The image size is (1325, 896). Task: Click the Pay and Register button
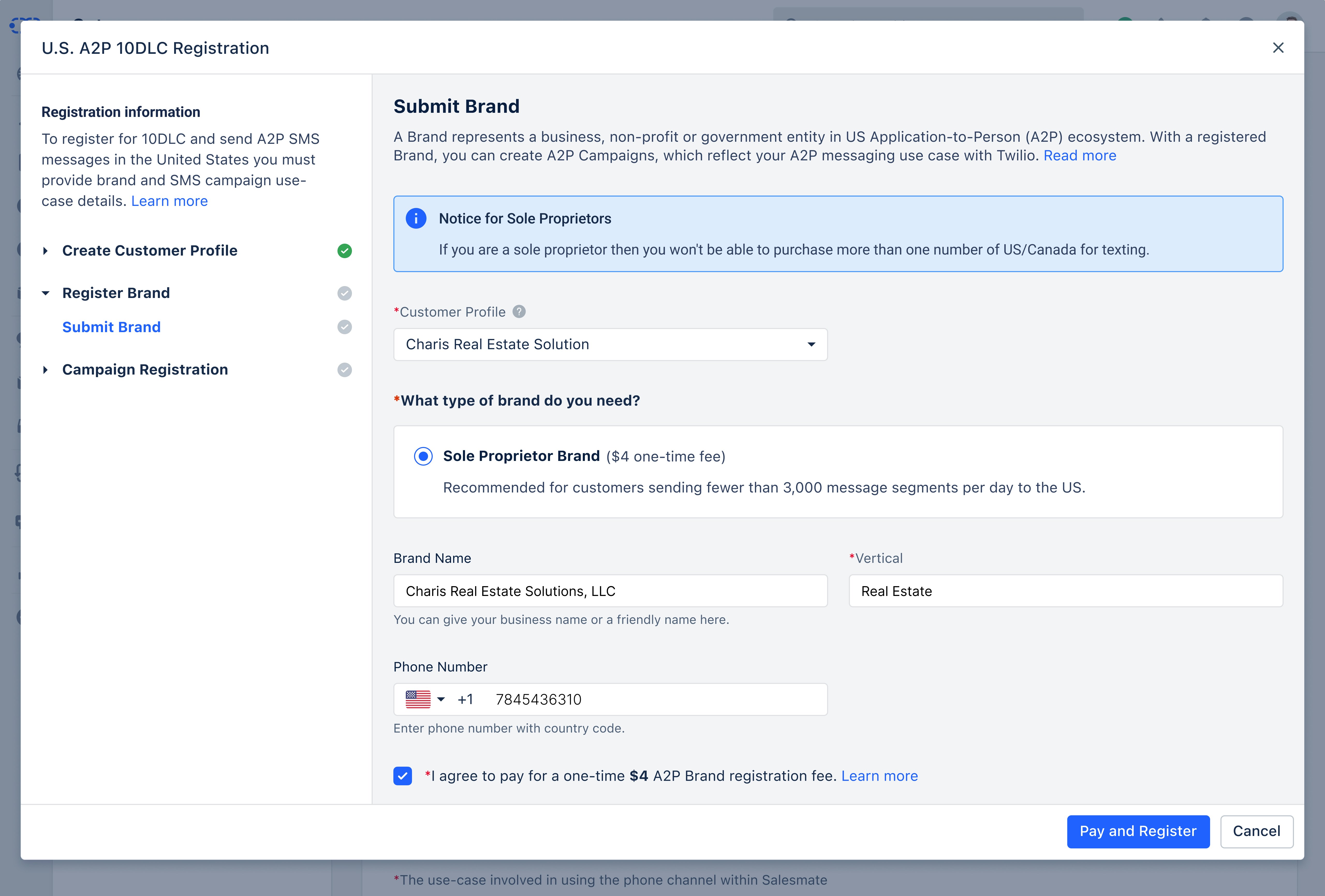1137,831
